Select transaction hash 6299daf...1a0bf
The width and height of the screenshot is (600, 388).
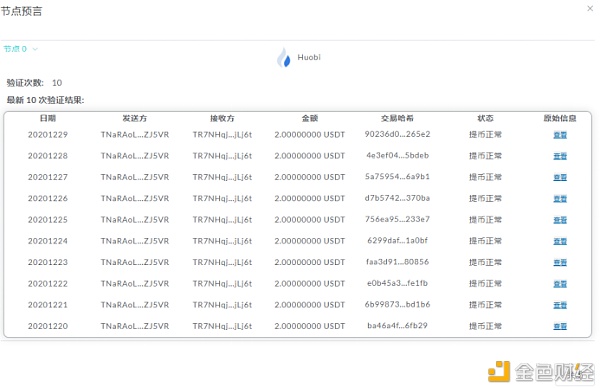(397, 241)
